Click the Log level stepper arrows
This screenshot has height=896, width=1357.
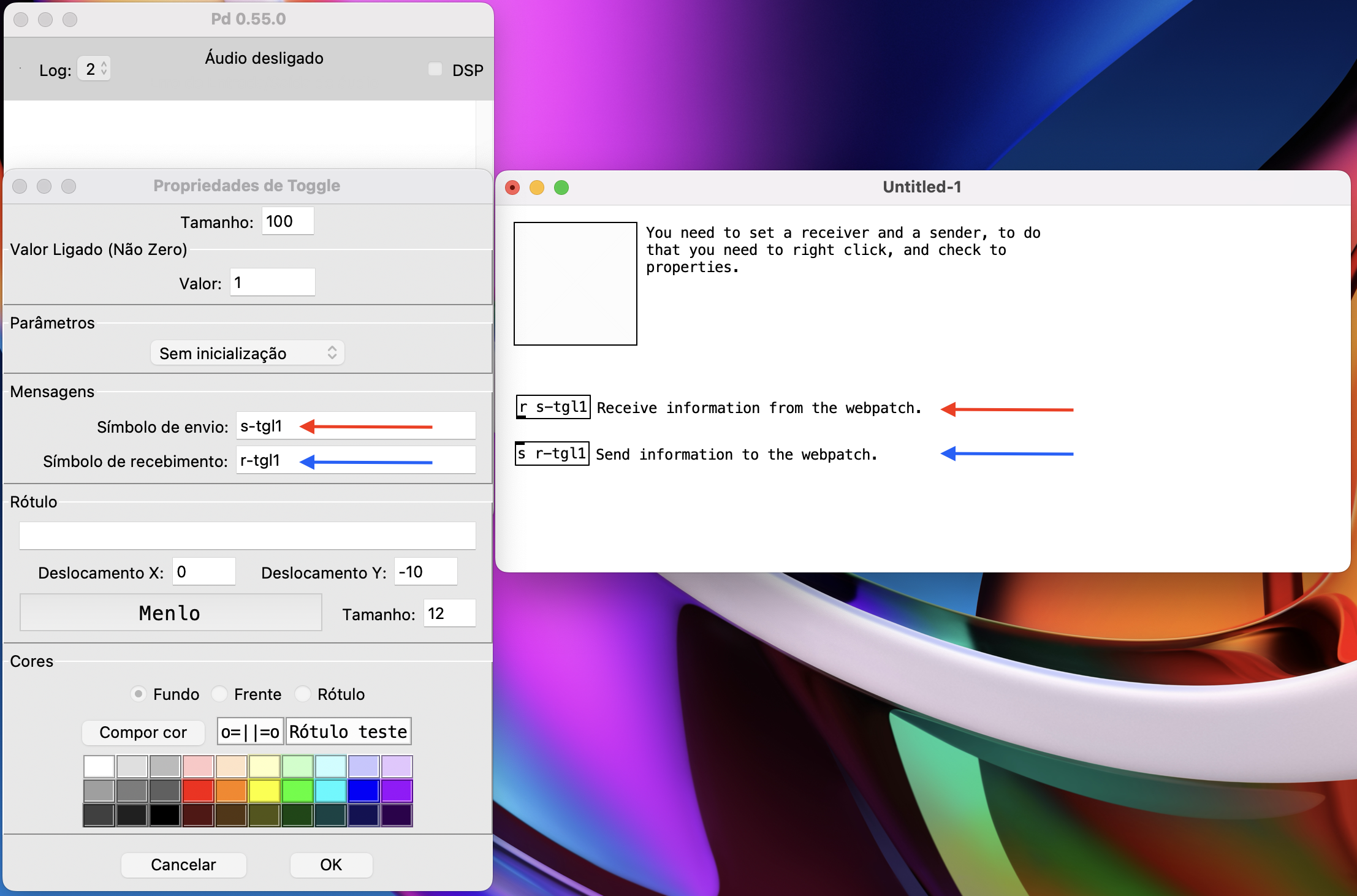104,69
